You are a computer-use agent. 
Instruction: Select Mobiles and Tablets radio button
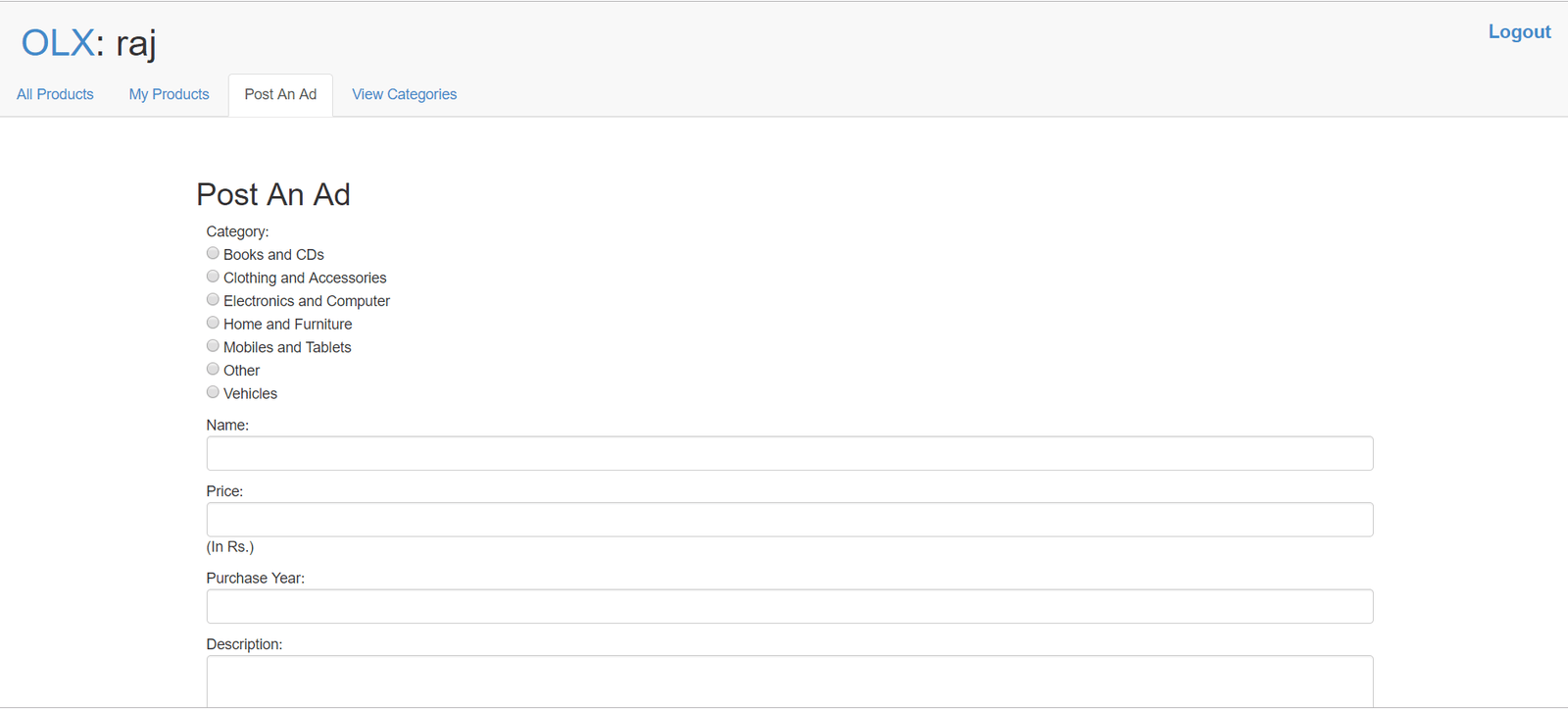click(x=213, y=346)
